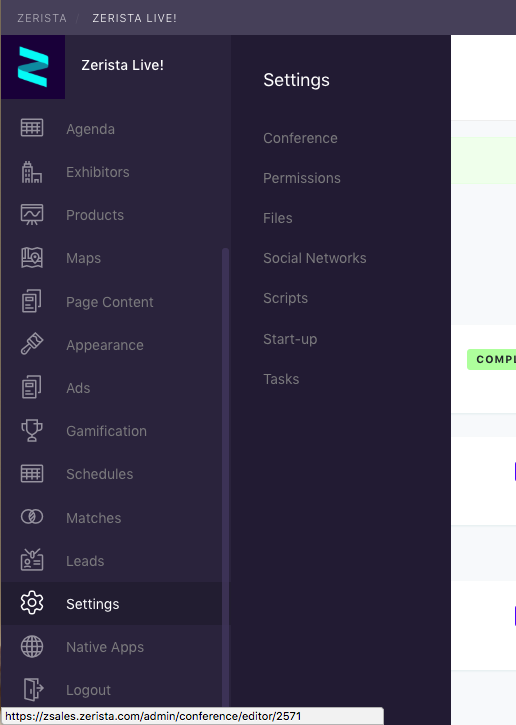This screenshot has height=725, width=516.
Task: Select the Matches overlapping circles icon
Action: (x=32, y=516)
